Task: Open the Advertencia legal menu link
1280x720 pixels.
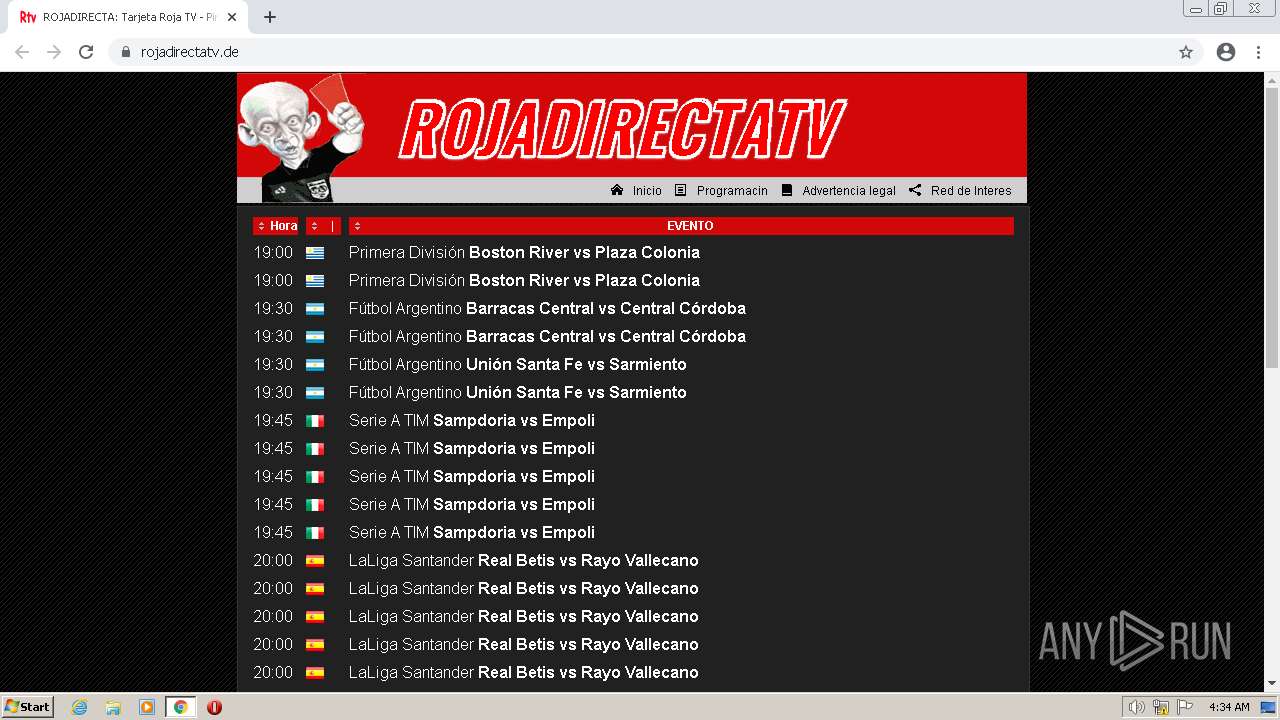Action: pos(849,191)
